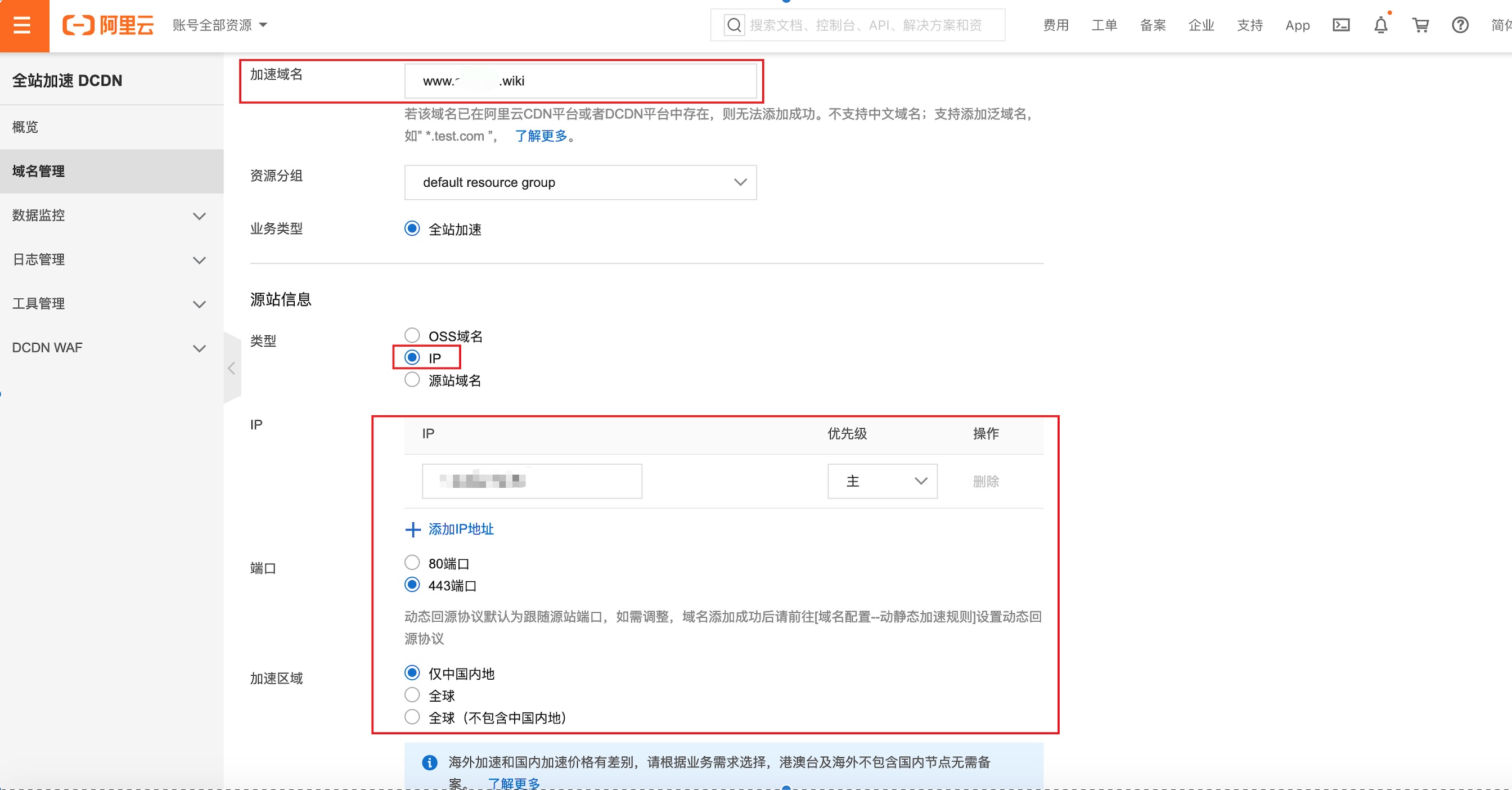This screenshot has width=1512, height=790.
Task: Click the 全站加速 DCDN sidebar title
Action: (67, 80)
